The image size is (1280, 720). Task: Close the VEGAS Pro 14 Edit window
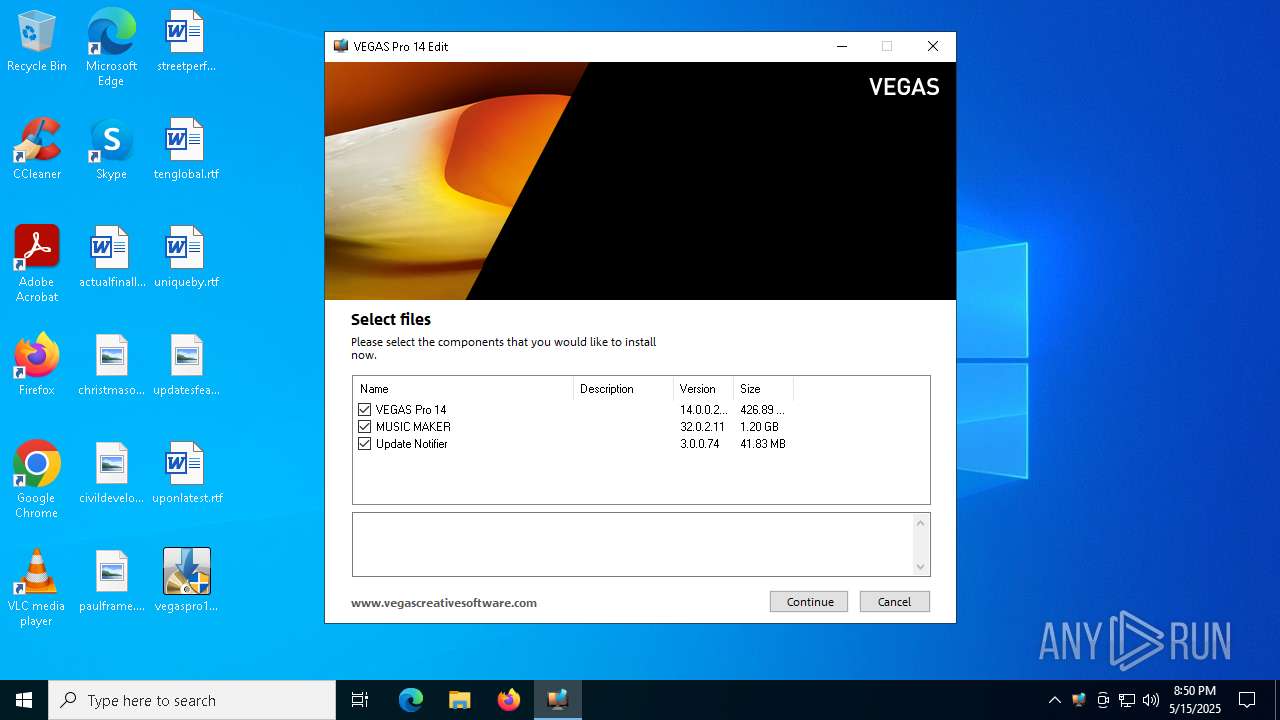[x=933, y=46]
